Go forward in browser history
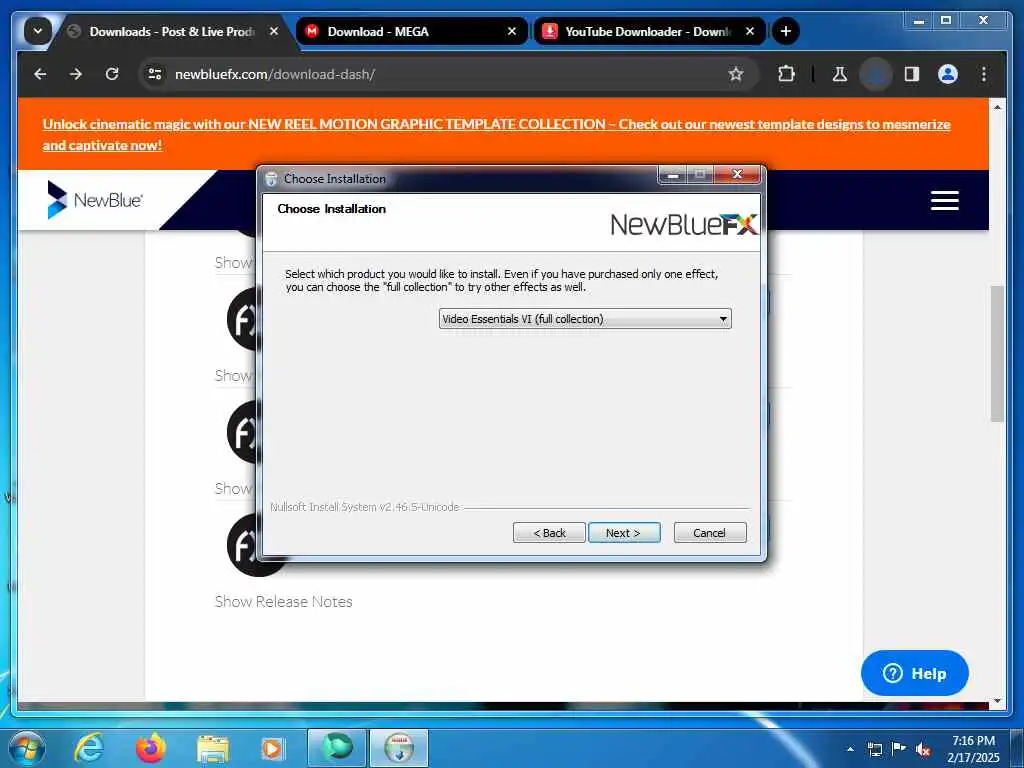Viewport: 1024px width, 768px height. pos(76,74)
